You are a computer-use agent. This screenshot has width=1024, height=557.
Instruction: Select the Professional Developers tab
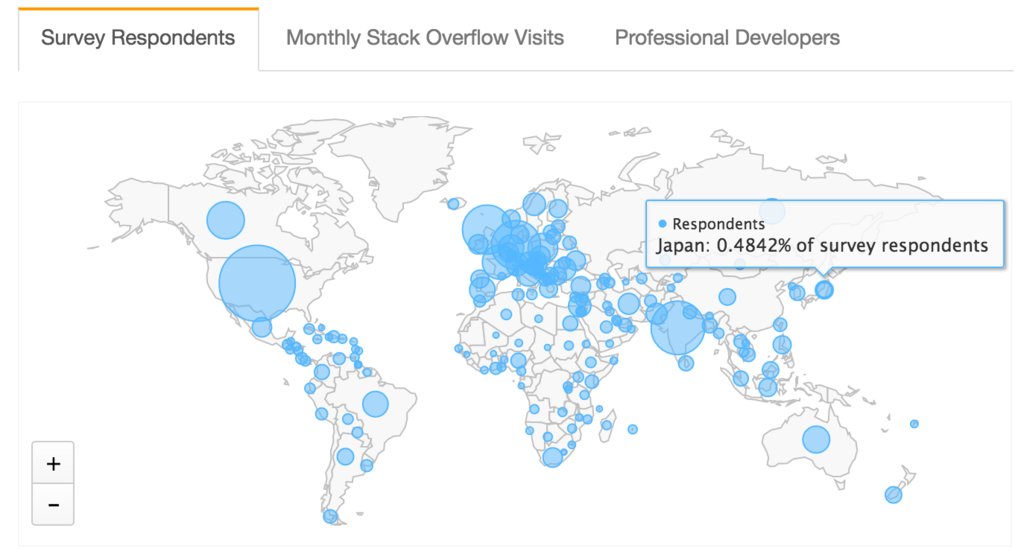click(727, 38)
